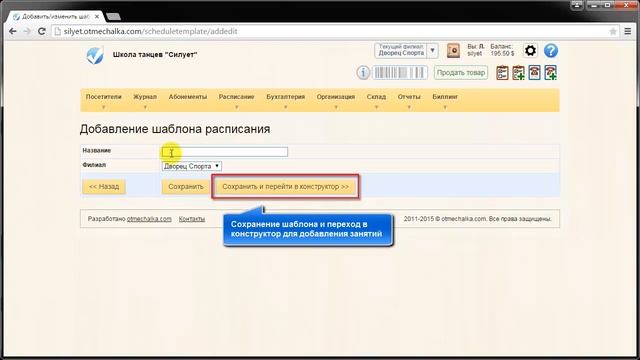Image resolution: width=640 pixels, height=360 pixels.
Task: Click the Баланс 195.50 $ text
Action: click(502, 50)
